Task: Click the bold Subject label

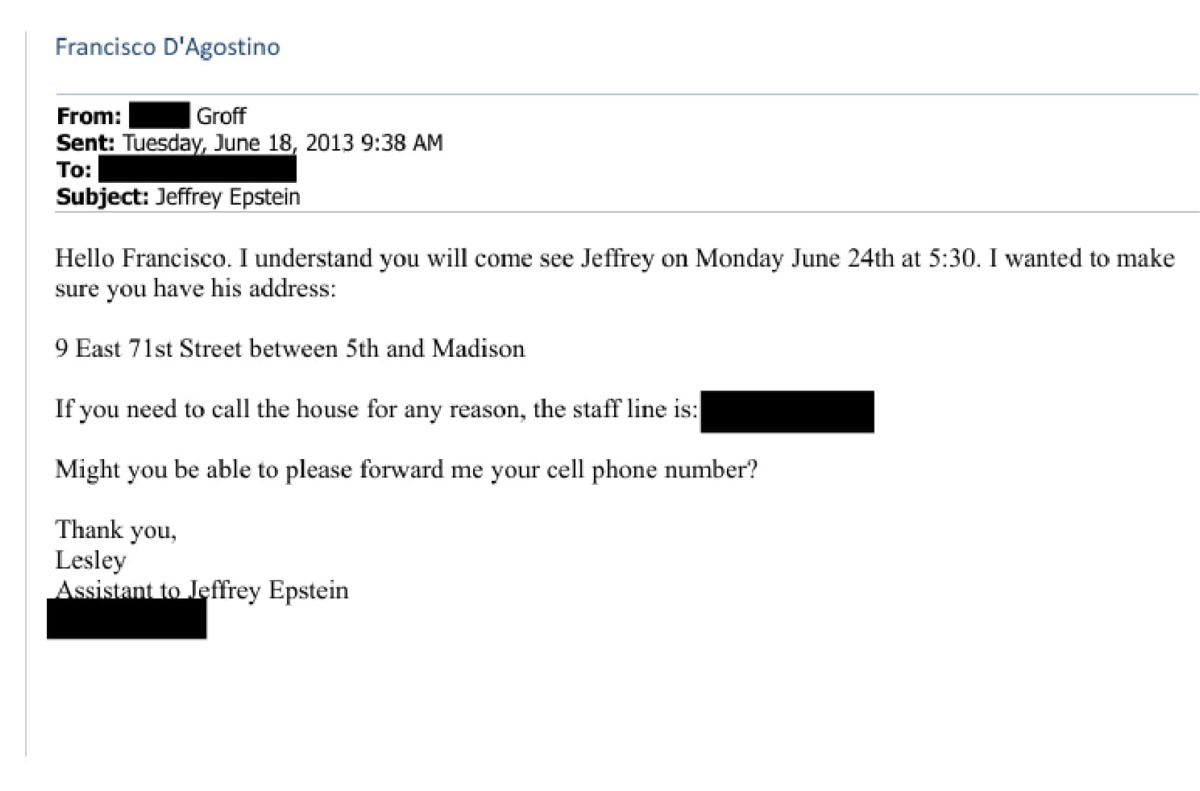Action: click(103, 197)
